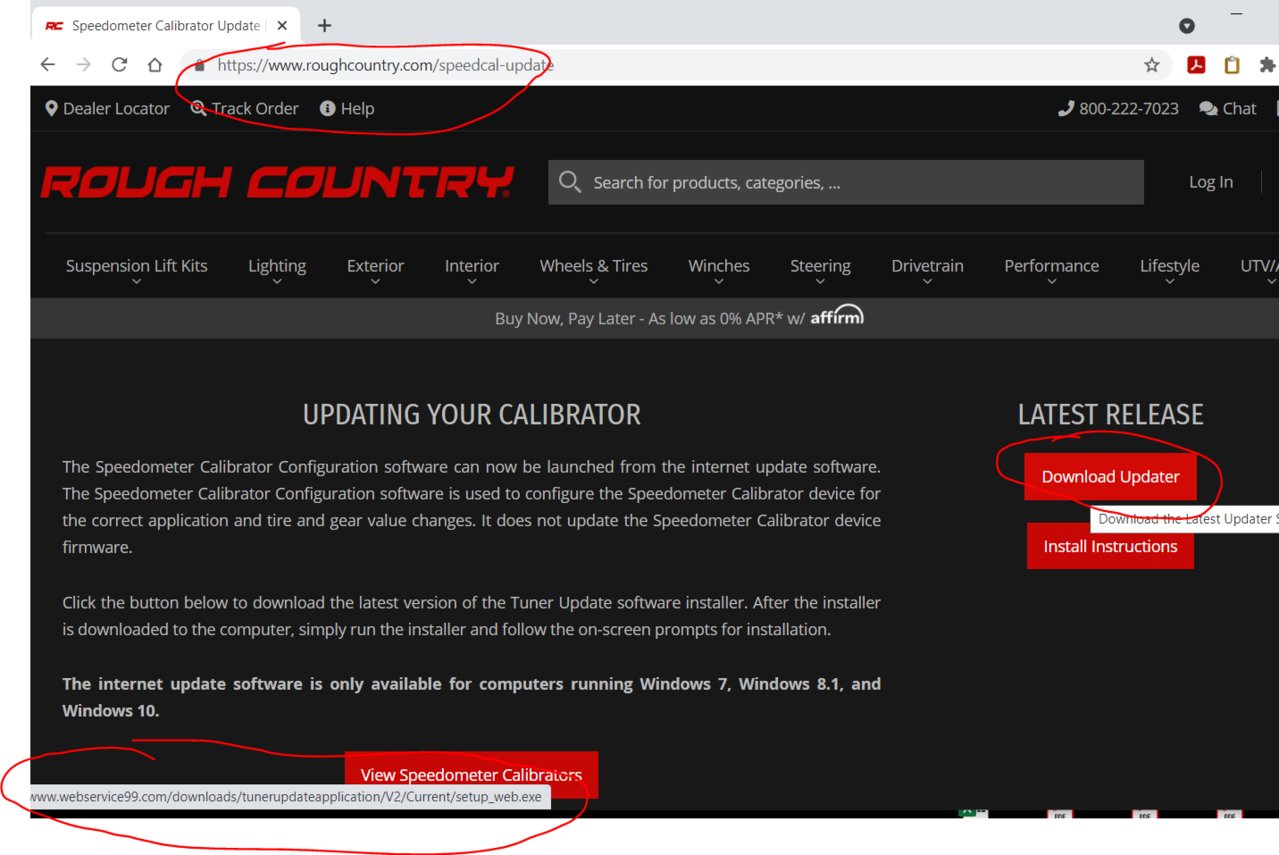Expand the chevron under Lifestyle
This screenshot has height=855, width=1279.
click(1170, 282)
